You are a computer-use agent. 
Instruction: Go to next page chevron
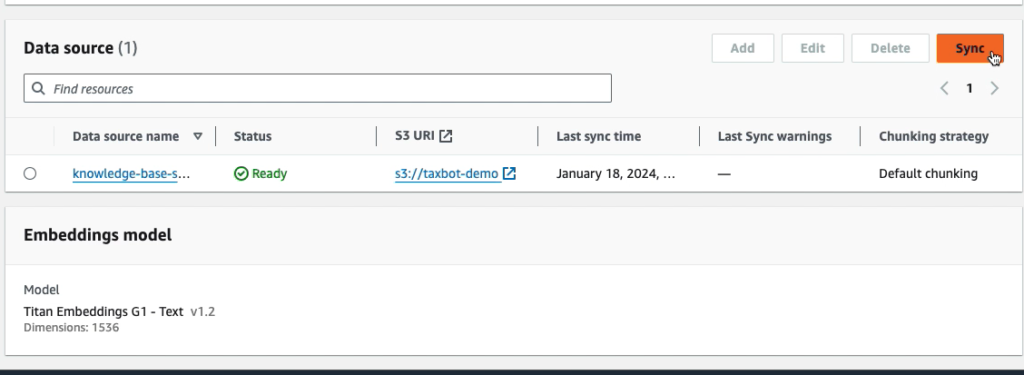click(995, 88)
